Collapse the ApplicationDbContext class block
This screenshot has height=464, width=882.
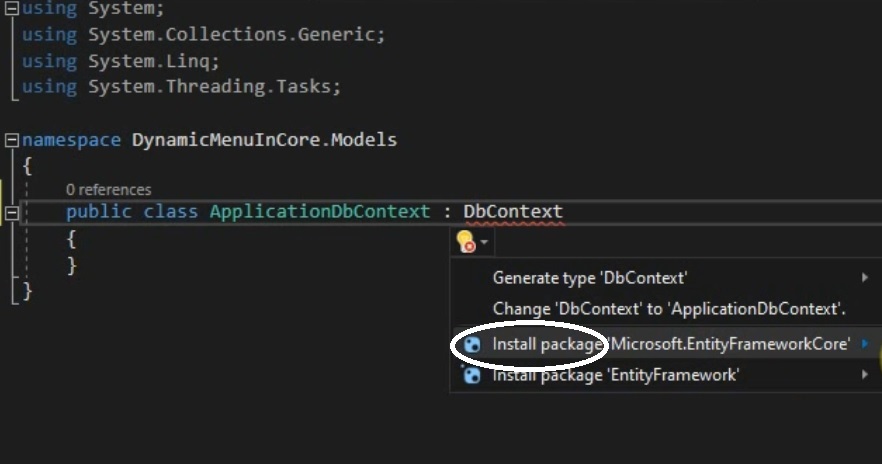point(11,213)
